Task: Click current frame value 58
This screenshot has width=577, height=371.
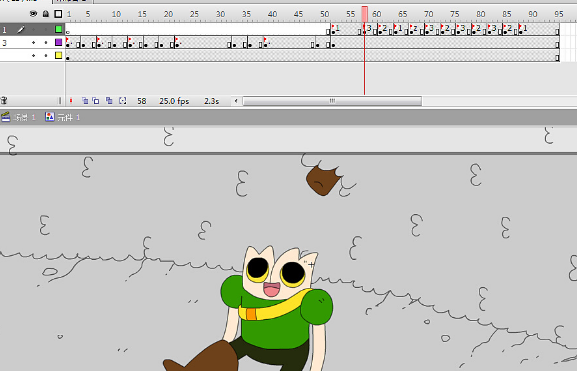Action: 142,101
